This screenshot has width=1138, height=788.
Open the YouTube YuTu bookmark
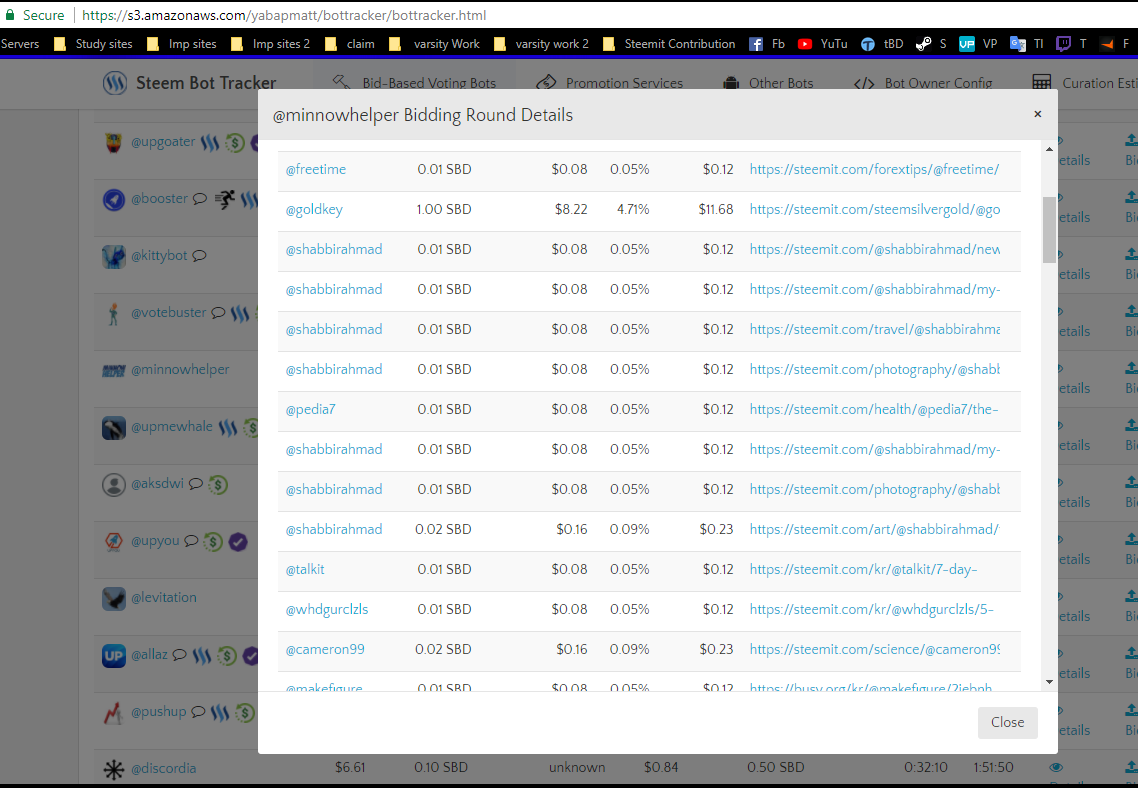[822, 44]
